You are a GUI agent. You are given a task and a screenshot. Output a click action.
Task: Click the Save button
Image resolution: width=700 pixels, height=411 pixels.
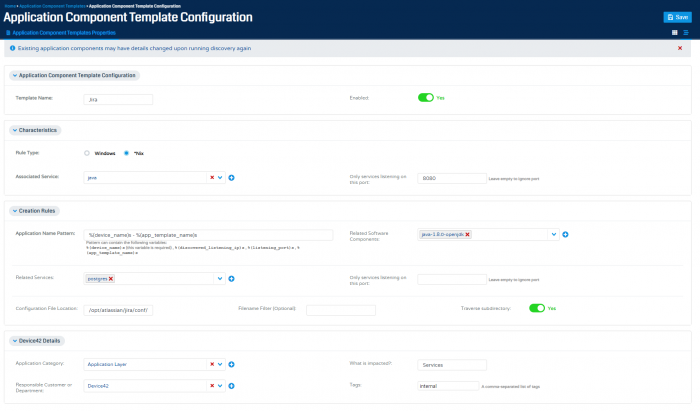677,17
